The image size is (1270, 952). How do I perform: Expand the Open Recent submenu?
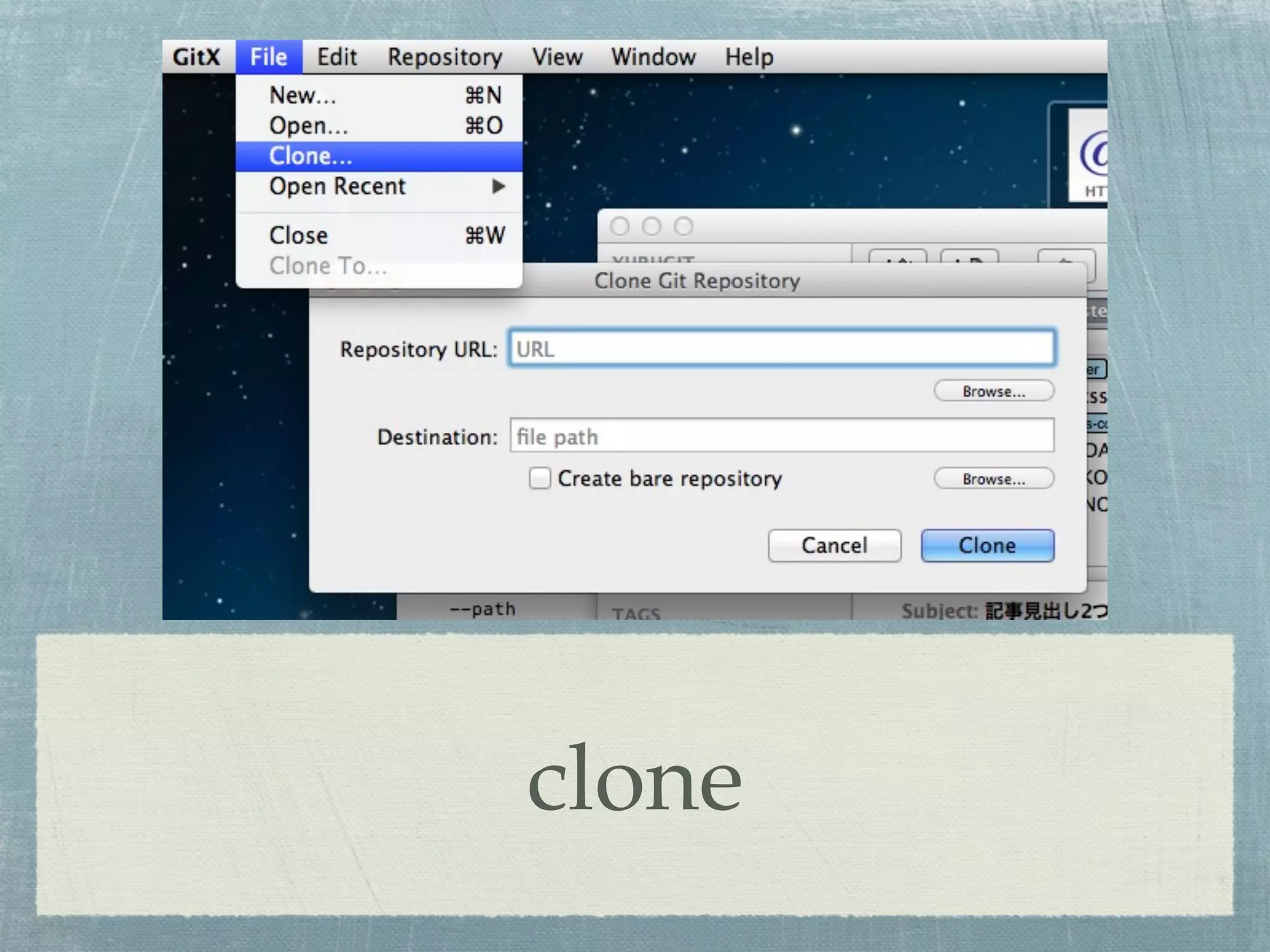(379, 187)
